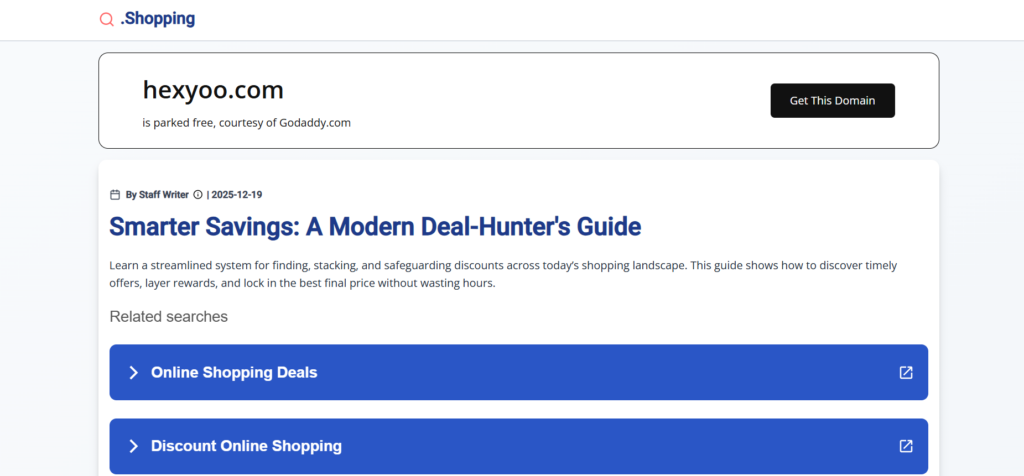Open the .Shopping site logo

157,19
